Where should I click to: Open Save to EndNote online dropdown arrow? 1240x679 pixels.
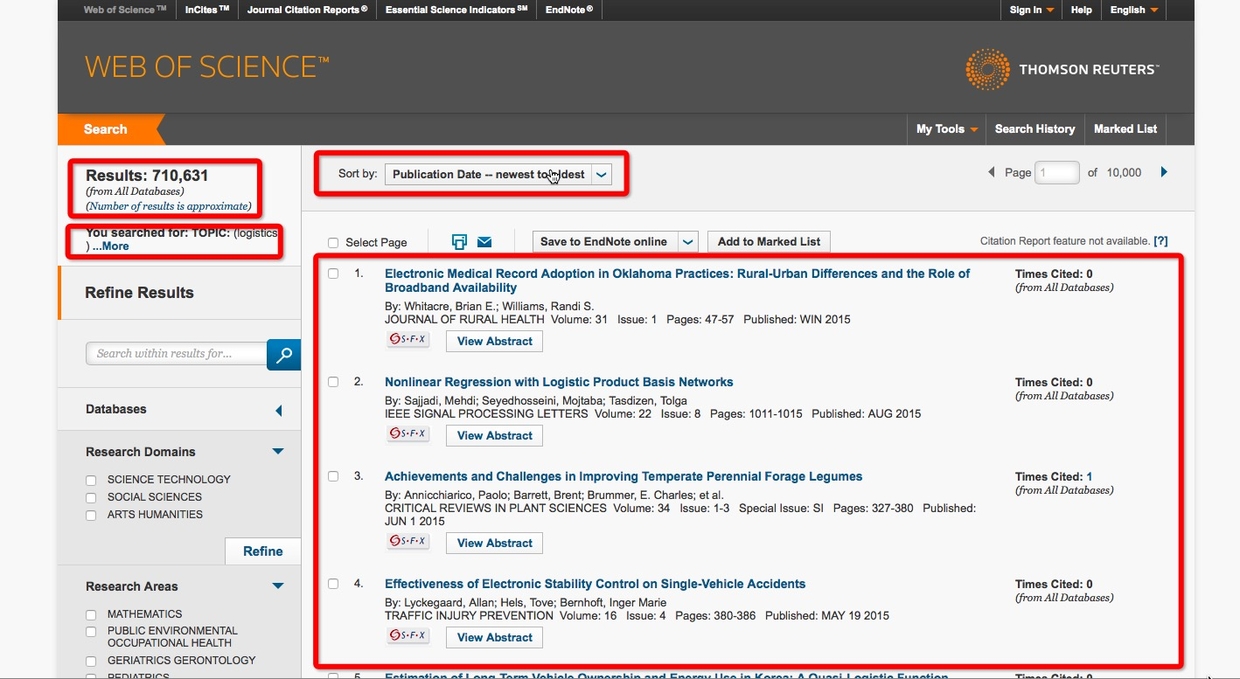pyautogui.click(x=687, y=242)
